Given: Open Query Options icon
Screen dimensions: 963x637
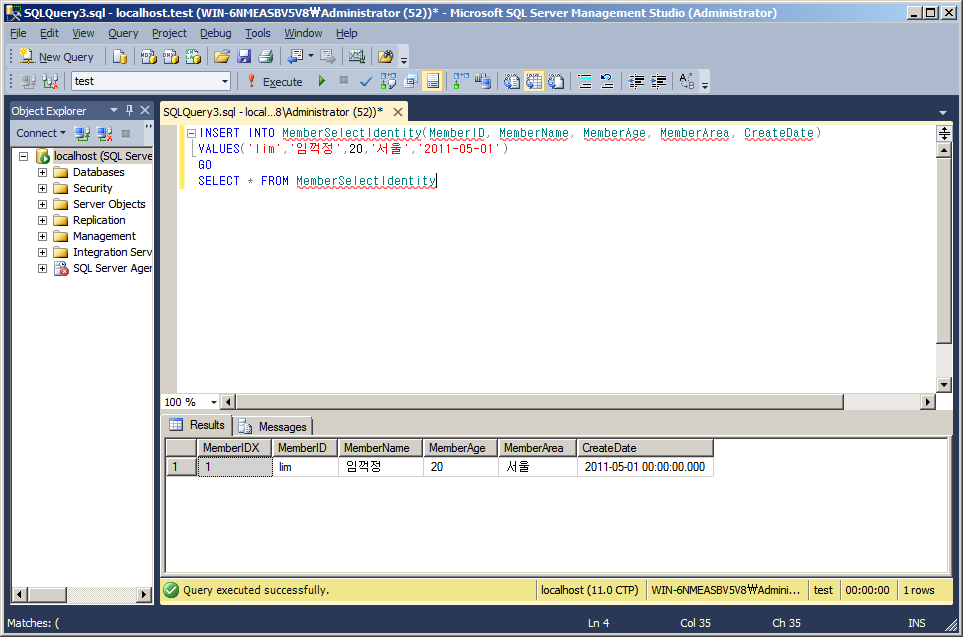Looking at the screenshot, I should 410,81.
